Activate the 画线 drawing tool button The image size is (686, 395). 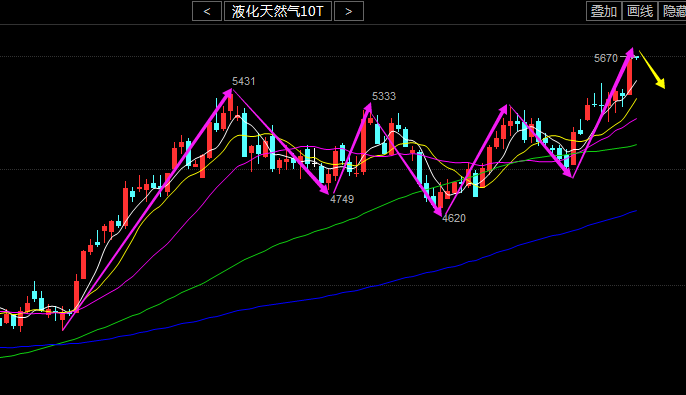point(640,11)
